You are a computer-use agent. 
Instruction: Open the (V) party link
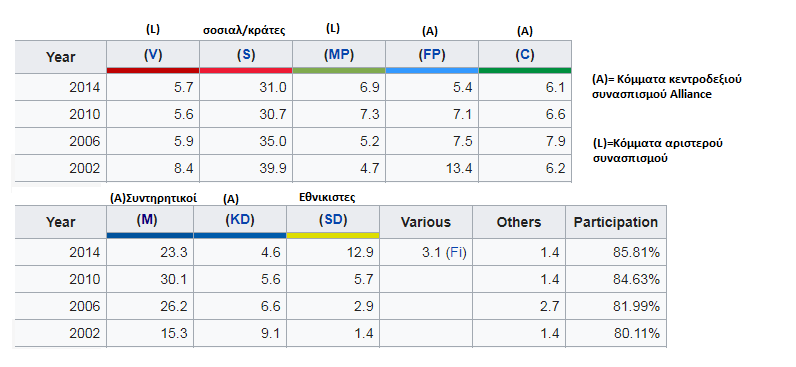(153, 55)
